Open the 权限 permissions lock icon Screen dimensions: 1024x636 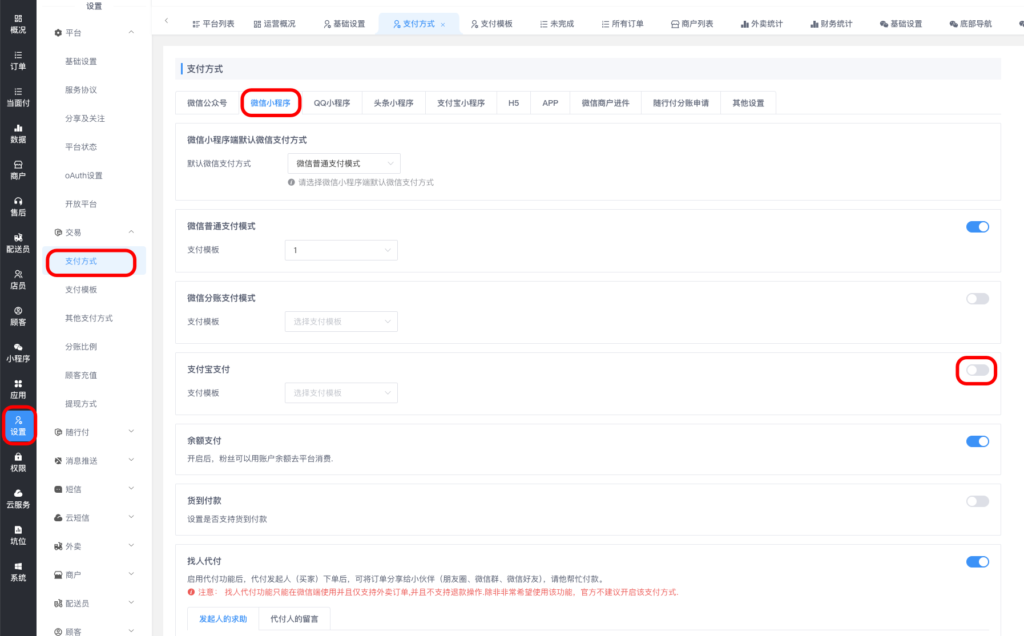(x=18, y=461)
